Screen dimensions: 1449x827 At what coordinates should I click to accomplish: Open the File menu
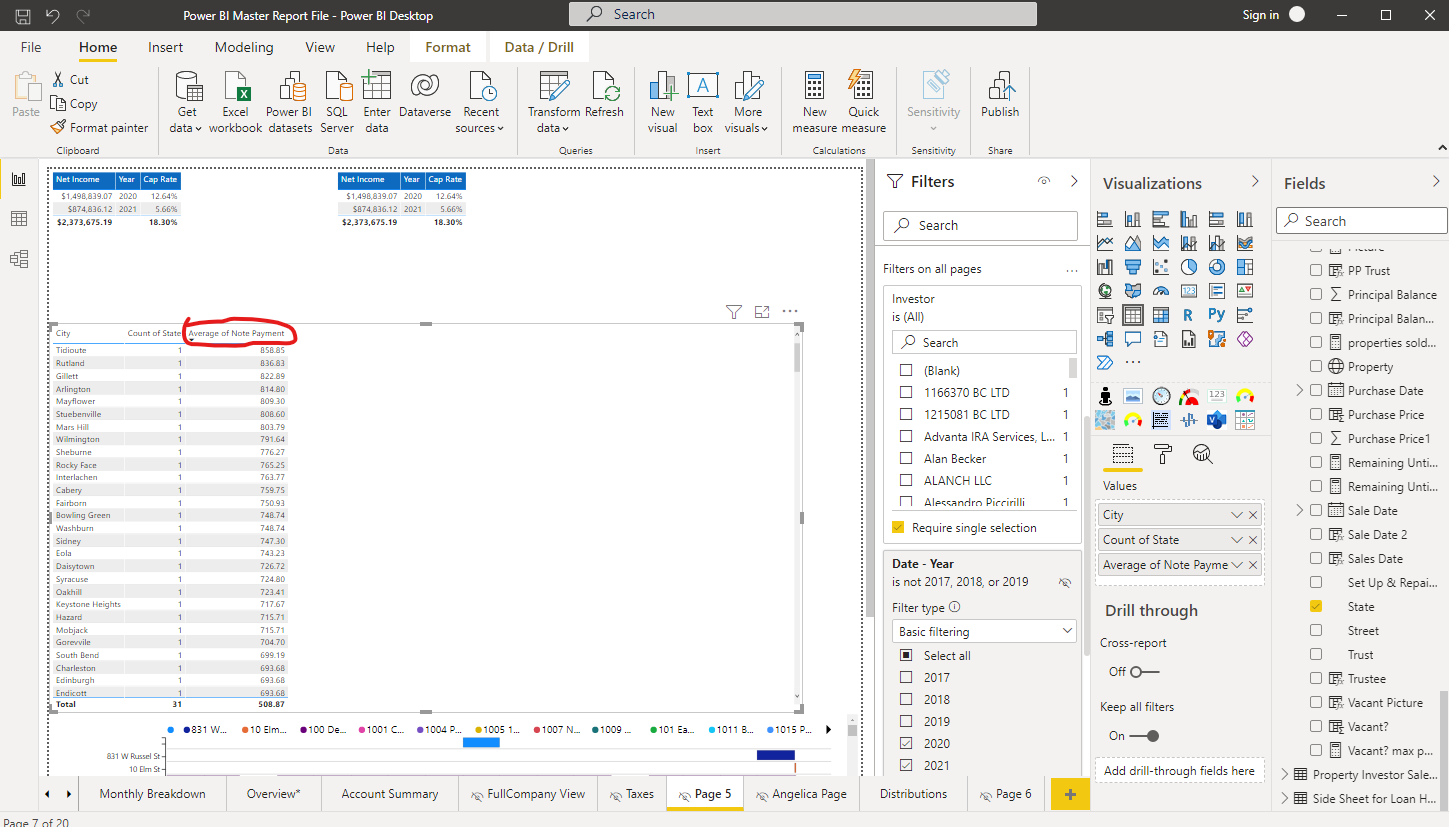(x=31, y=47)
